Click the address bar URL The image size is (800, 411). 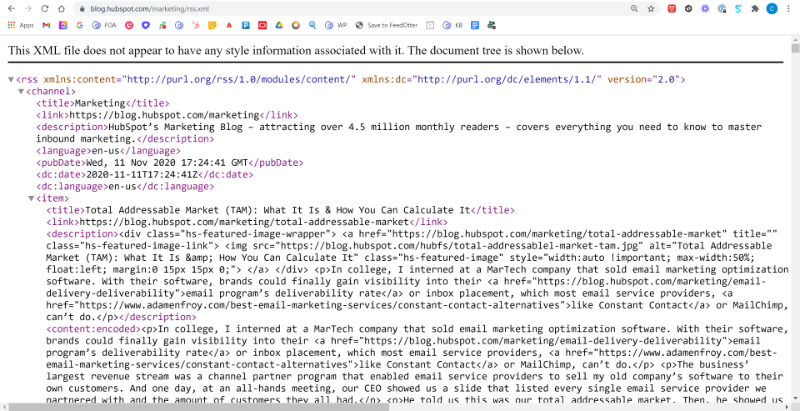pos(149,9)
